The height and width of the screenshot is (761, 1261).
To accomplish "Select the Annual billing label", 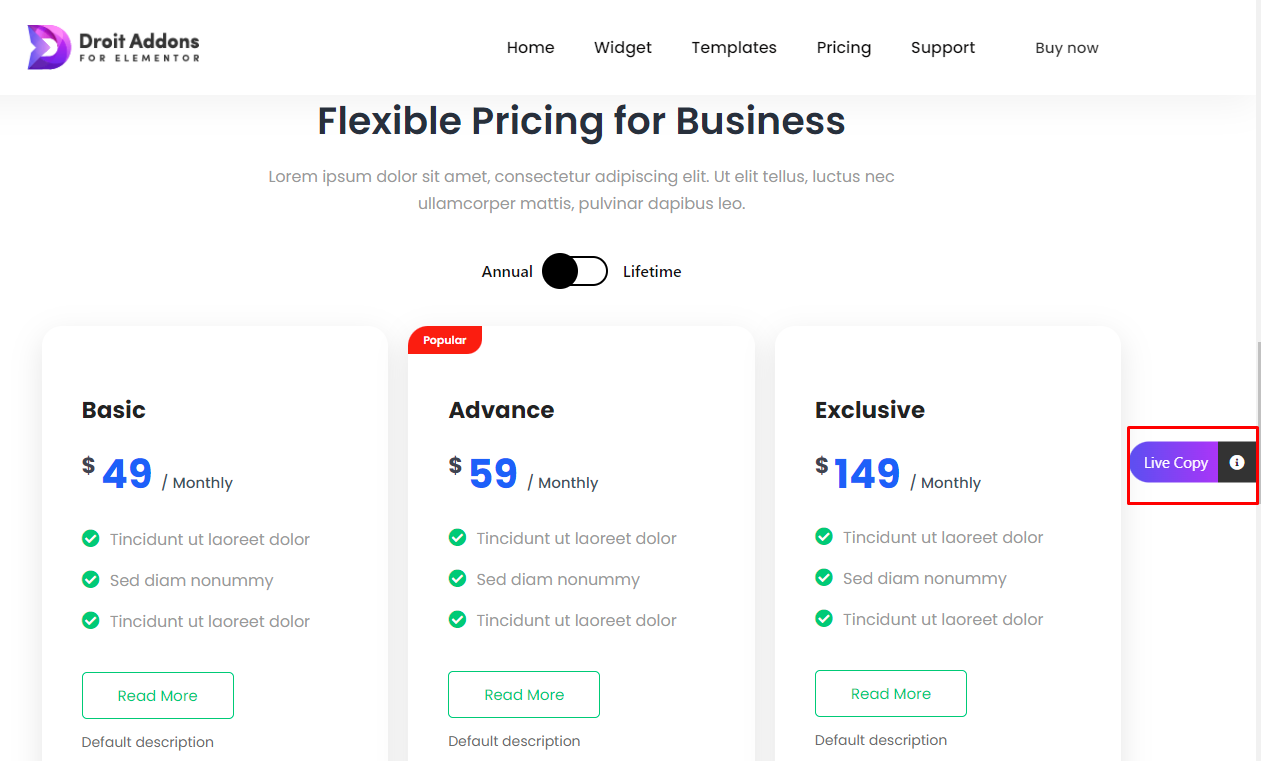I will (x=507, y=272).
